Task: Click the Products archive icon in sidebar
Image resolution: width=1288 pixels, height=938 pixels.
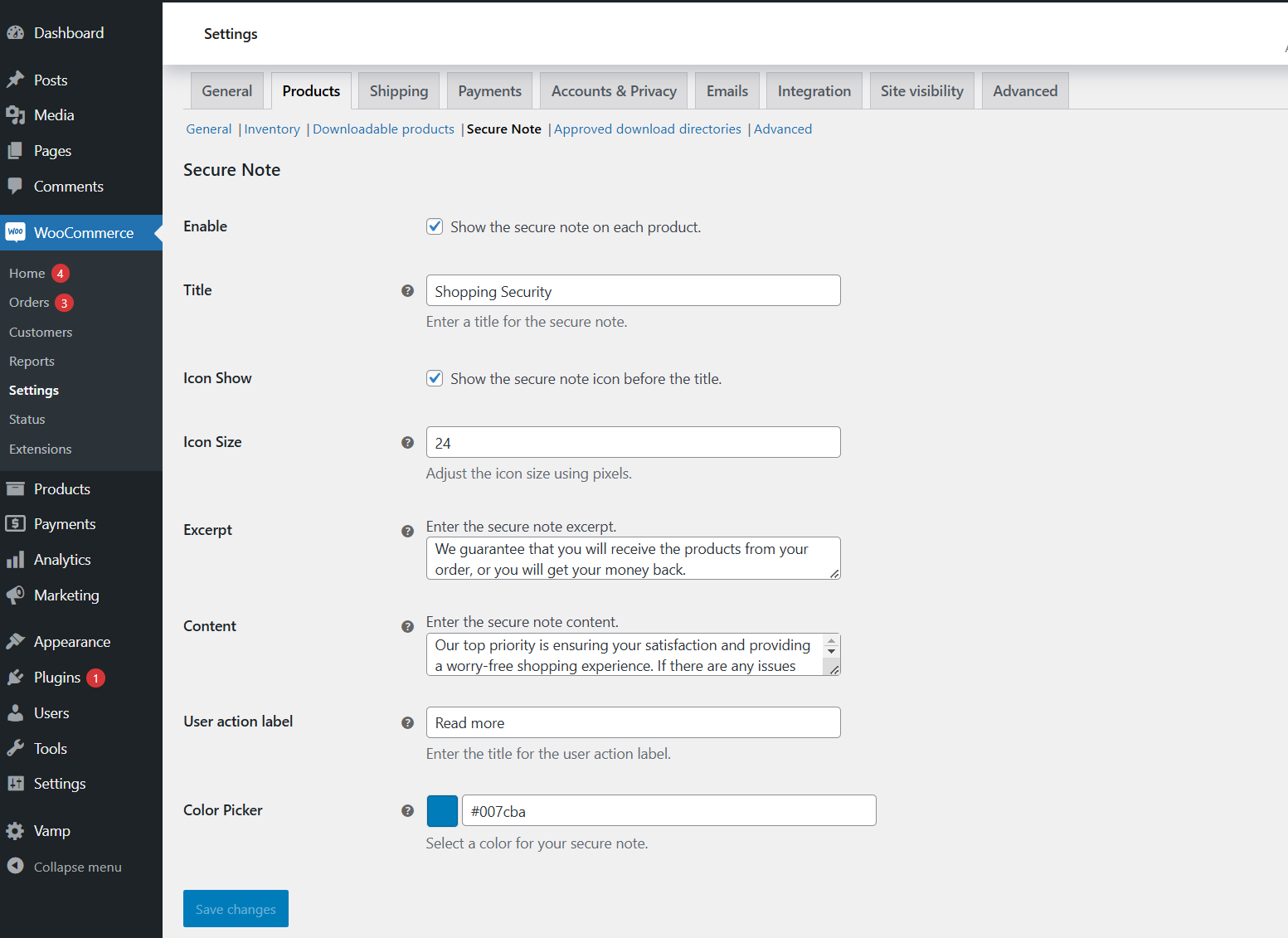Action: click(15, 489)
